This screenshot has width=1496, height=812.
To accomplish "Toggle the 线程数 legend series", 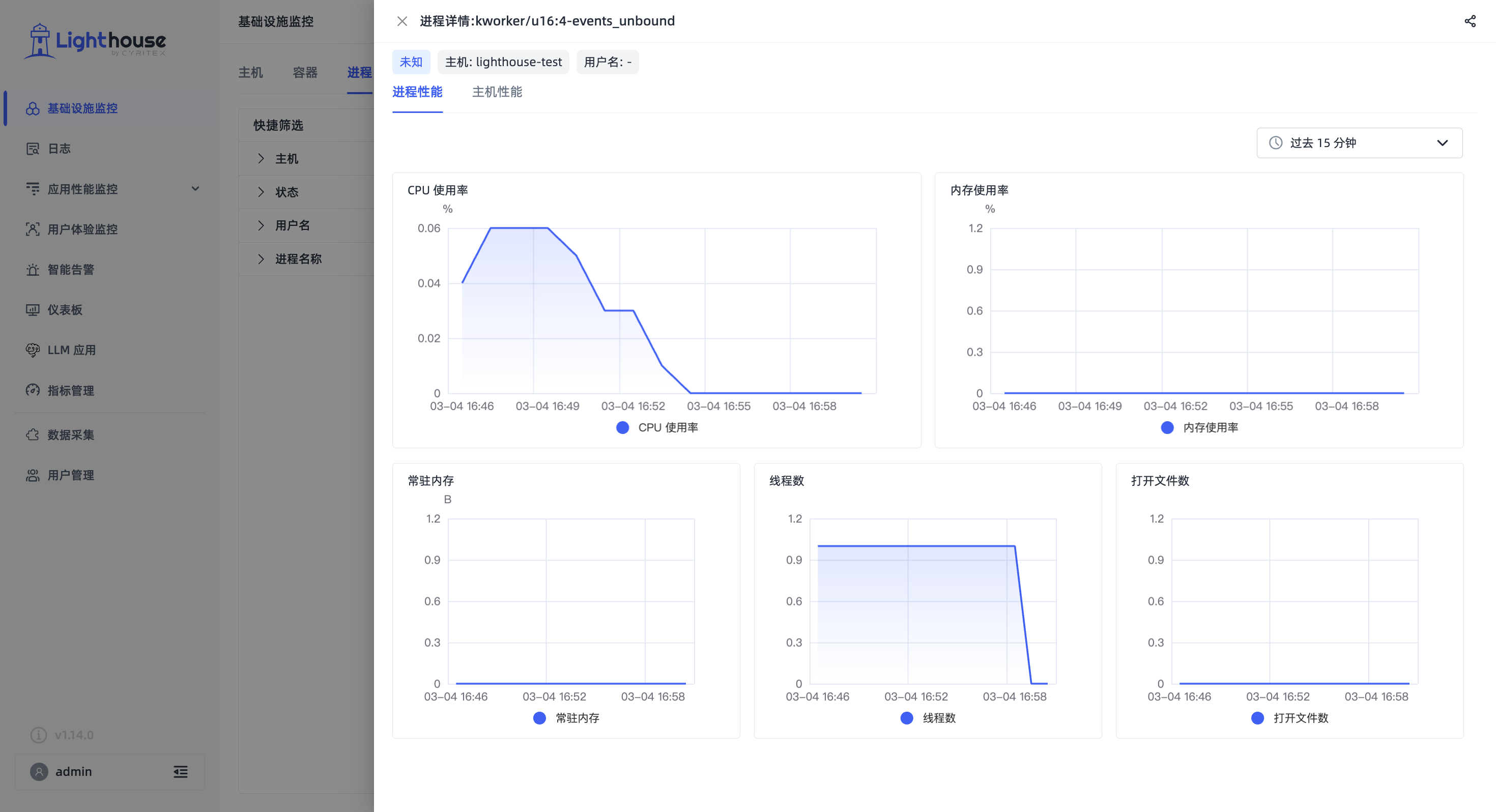I will pos(928,718).
